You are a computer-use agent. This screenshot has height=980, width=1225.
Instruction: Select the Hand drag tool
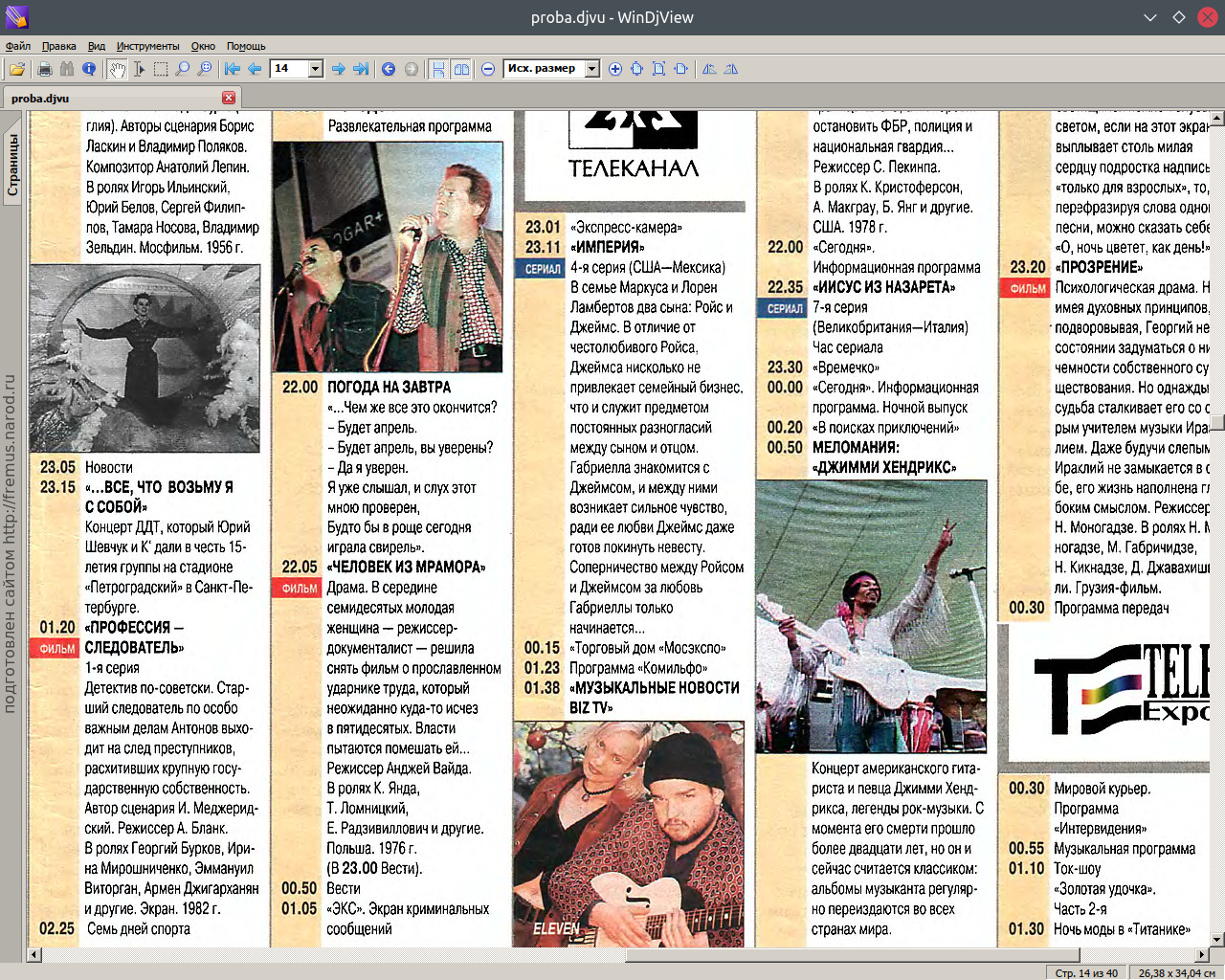(117, 69)
